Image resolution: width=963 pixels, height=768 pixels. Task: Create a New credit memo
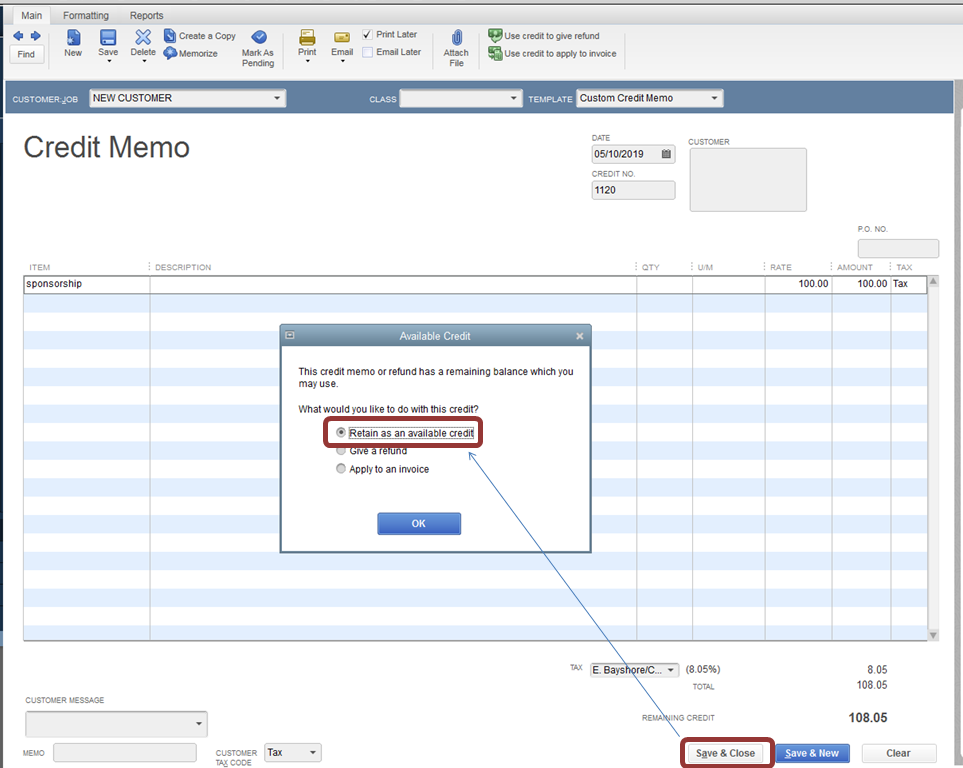click(x=73, y=43)
